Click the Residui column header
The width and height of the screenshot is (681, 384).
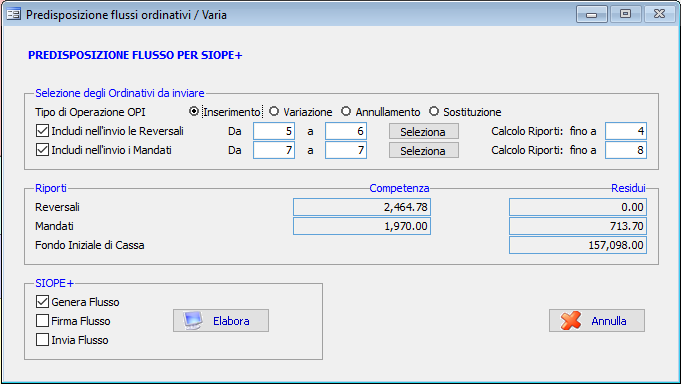point(628,188)
